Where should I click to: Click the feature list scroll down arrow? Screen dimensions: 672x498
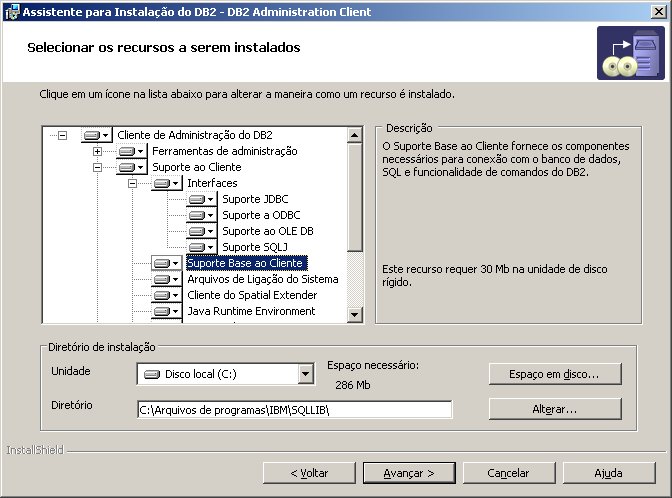[x=354, y=315]
